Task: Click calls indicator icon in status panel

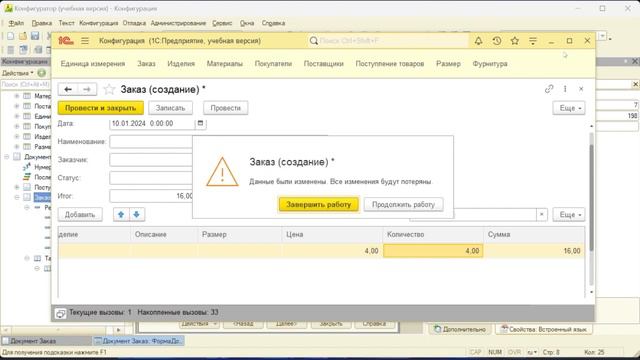Action: (60, 313)
